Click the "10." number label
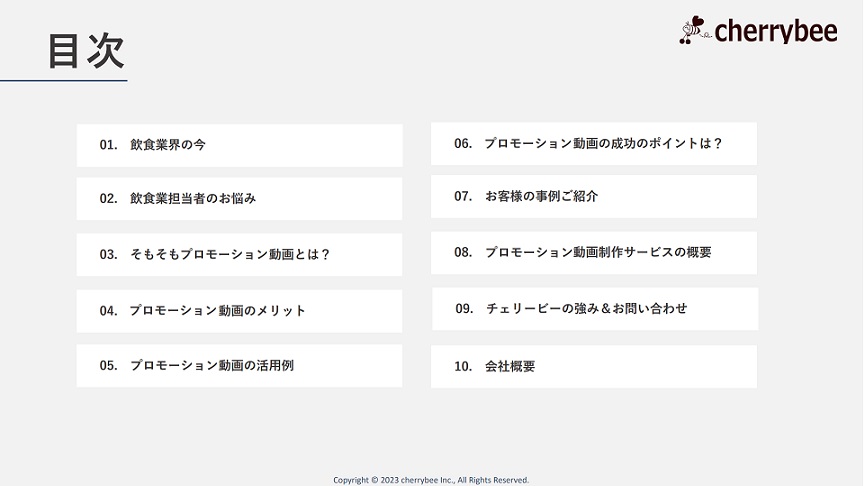 [463, 367]
